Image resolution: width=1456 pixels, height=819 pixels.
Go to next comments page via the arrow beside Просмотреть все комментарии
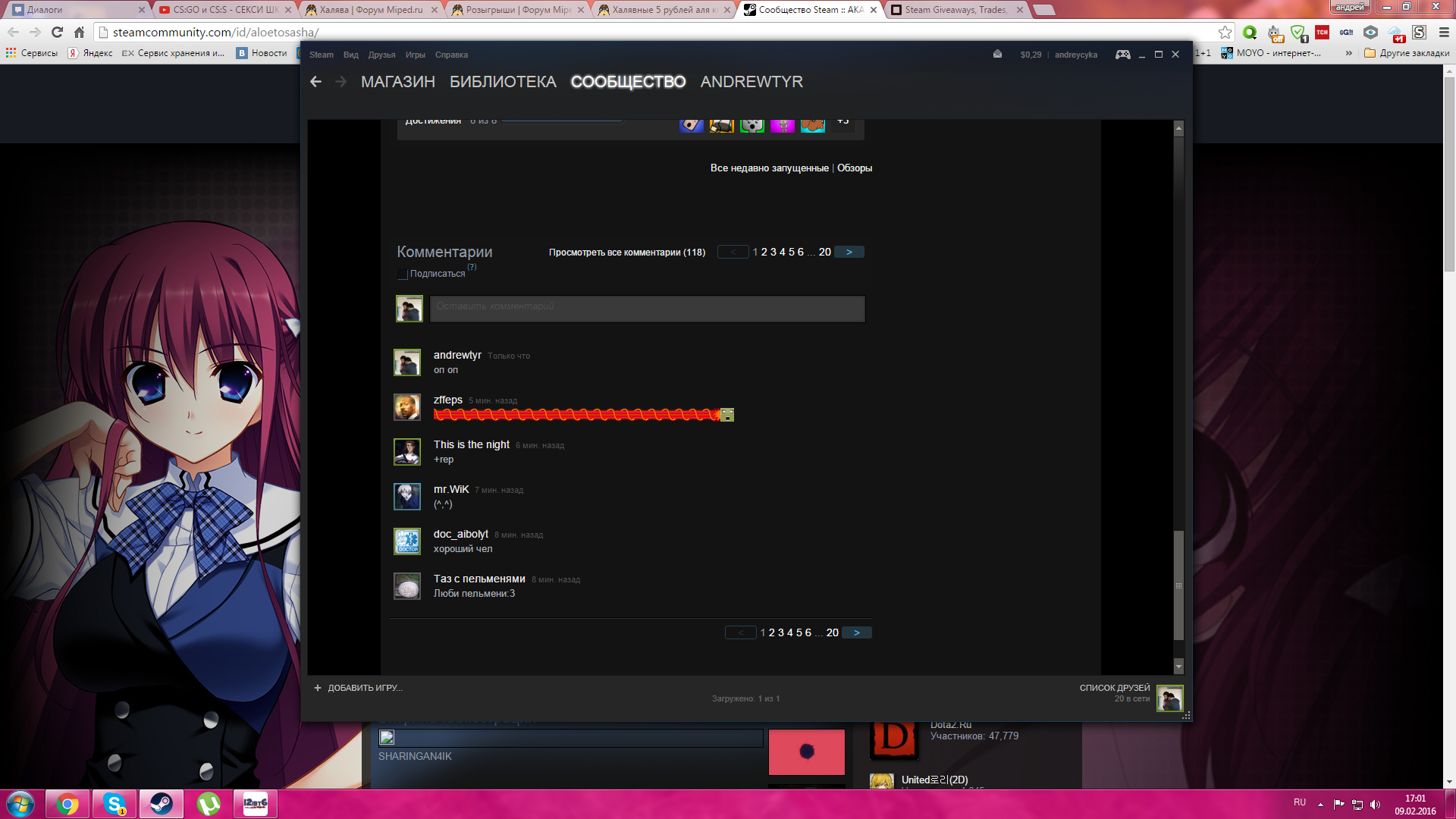(x=849, y=252)
